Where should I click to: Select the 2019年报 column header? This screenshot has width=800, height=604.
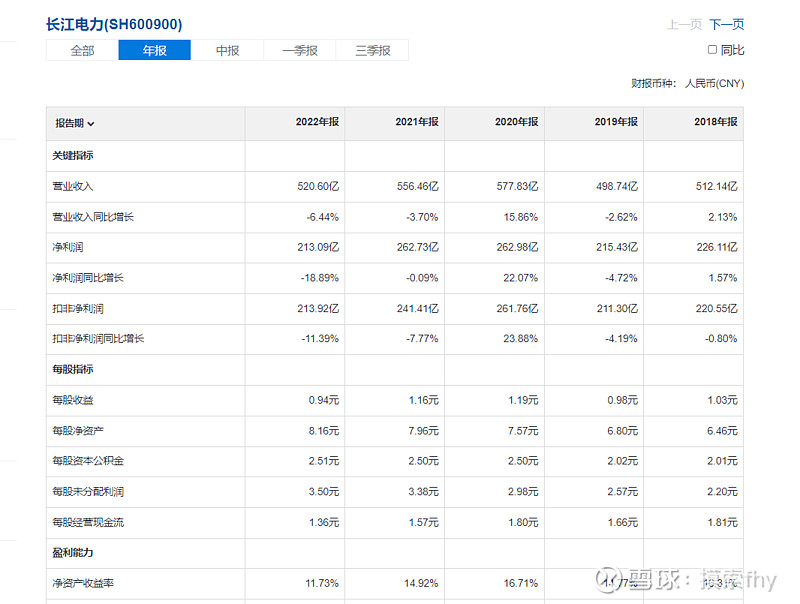point(616,122)
